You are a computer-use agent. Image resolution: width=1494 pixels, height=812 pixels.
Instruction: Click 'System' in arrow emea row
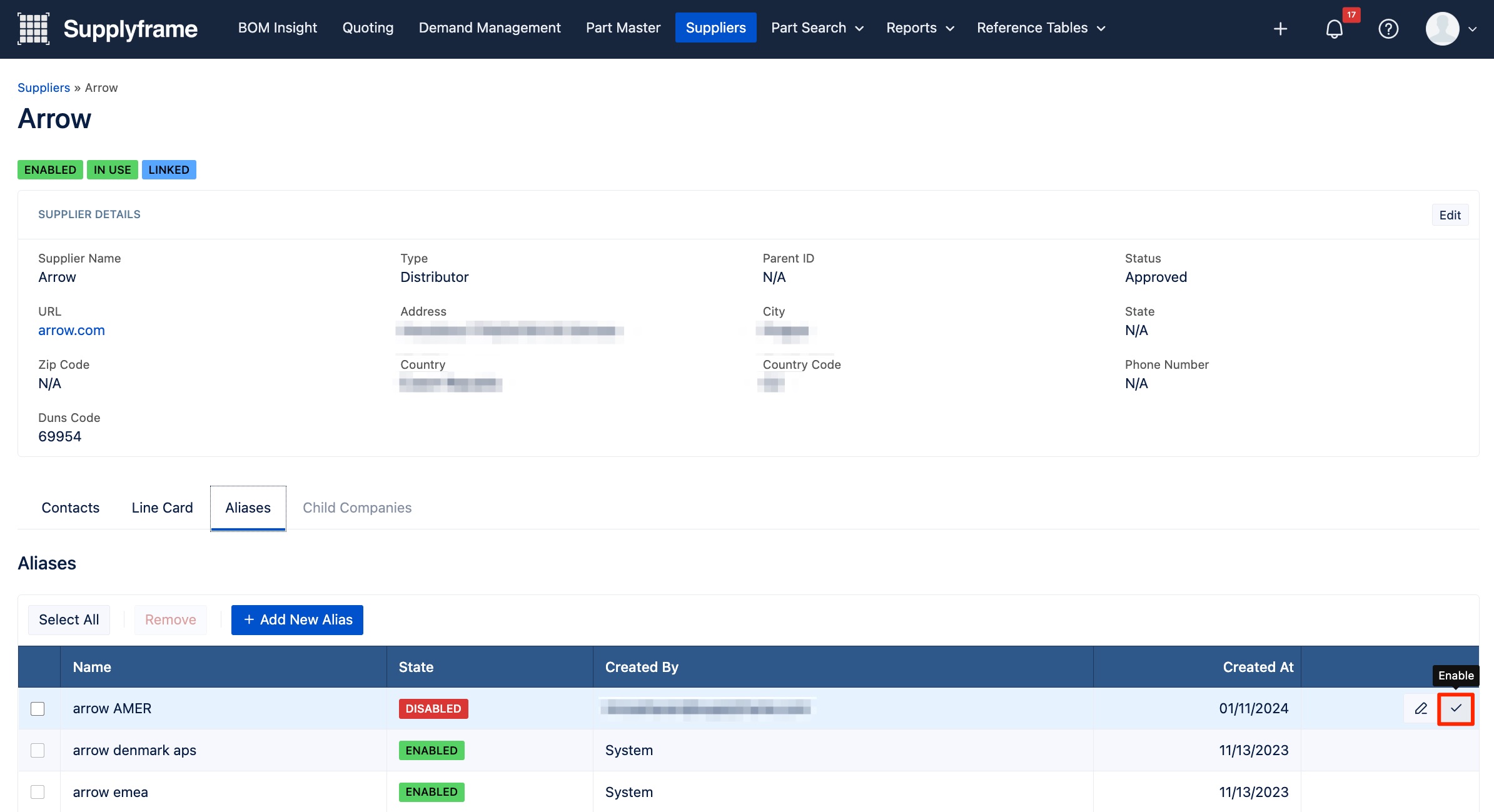(628, 792)
